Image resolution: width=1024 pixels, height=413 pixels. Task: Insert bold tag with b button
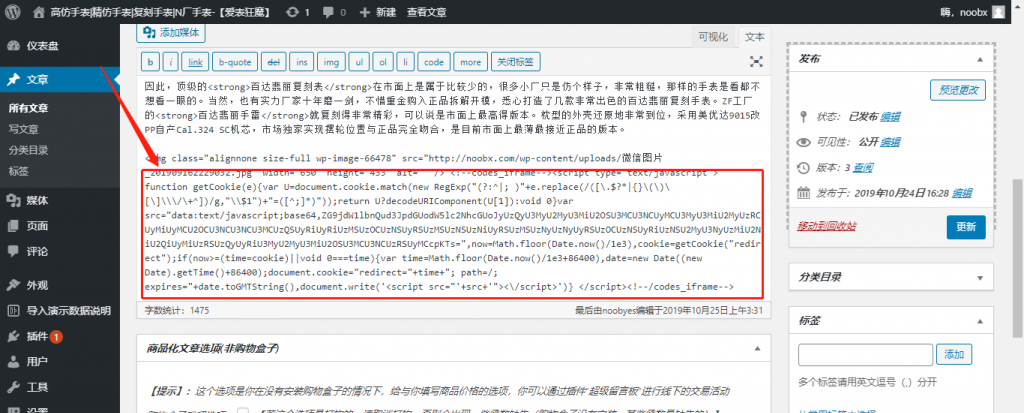[x=151, y=62]
